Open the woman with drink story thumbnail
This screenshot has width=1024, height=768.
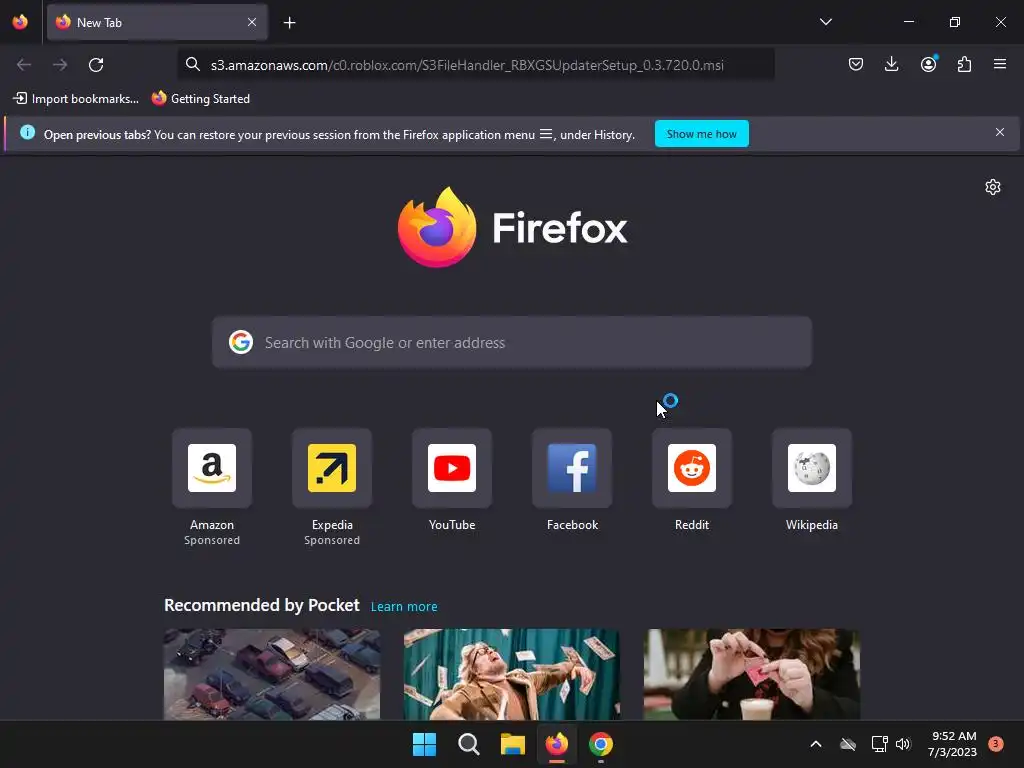(x=752, y=674)
